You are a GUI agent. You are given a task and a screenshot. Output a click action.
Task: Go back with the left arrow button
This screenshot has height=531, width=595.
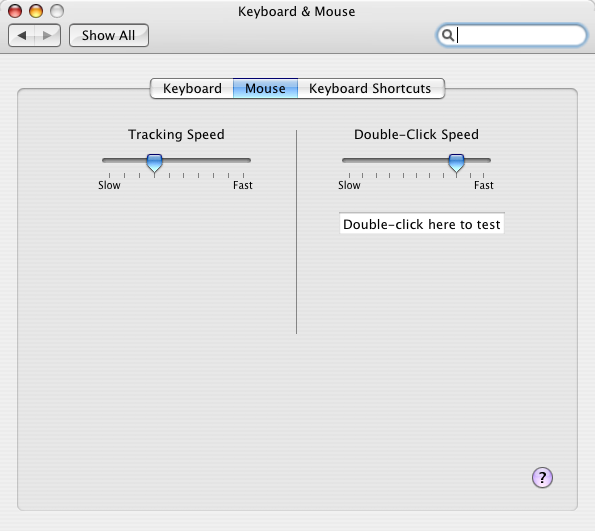pyautogui.click(x=22, y=36)
